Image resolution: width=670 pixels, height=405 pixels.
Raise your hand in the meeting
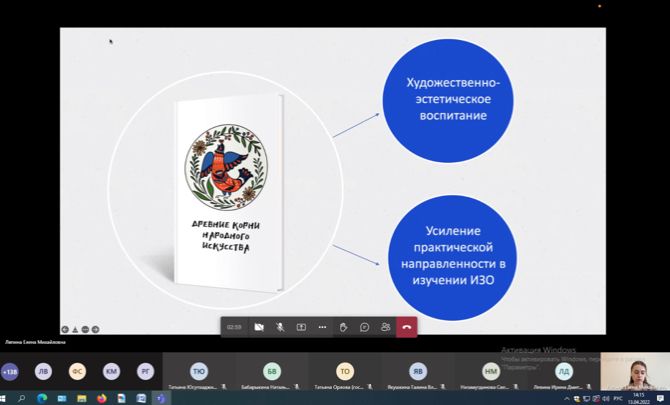coord(343,326)
